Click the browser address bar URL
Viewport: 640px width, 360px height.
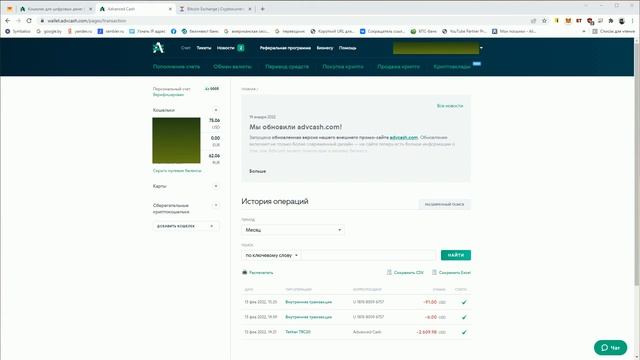pos(87,20)
